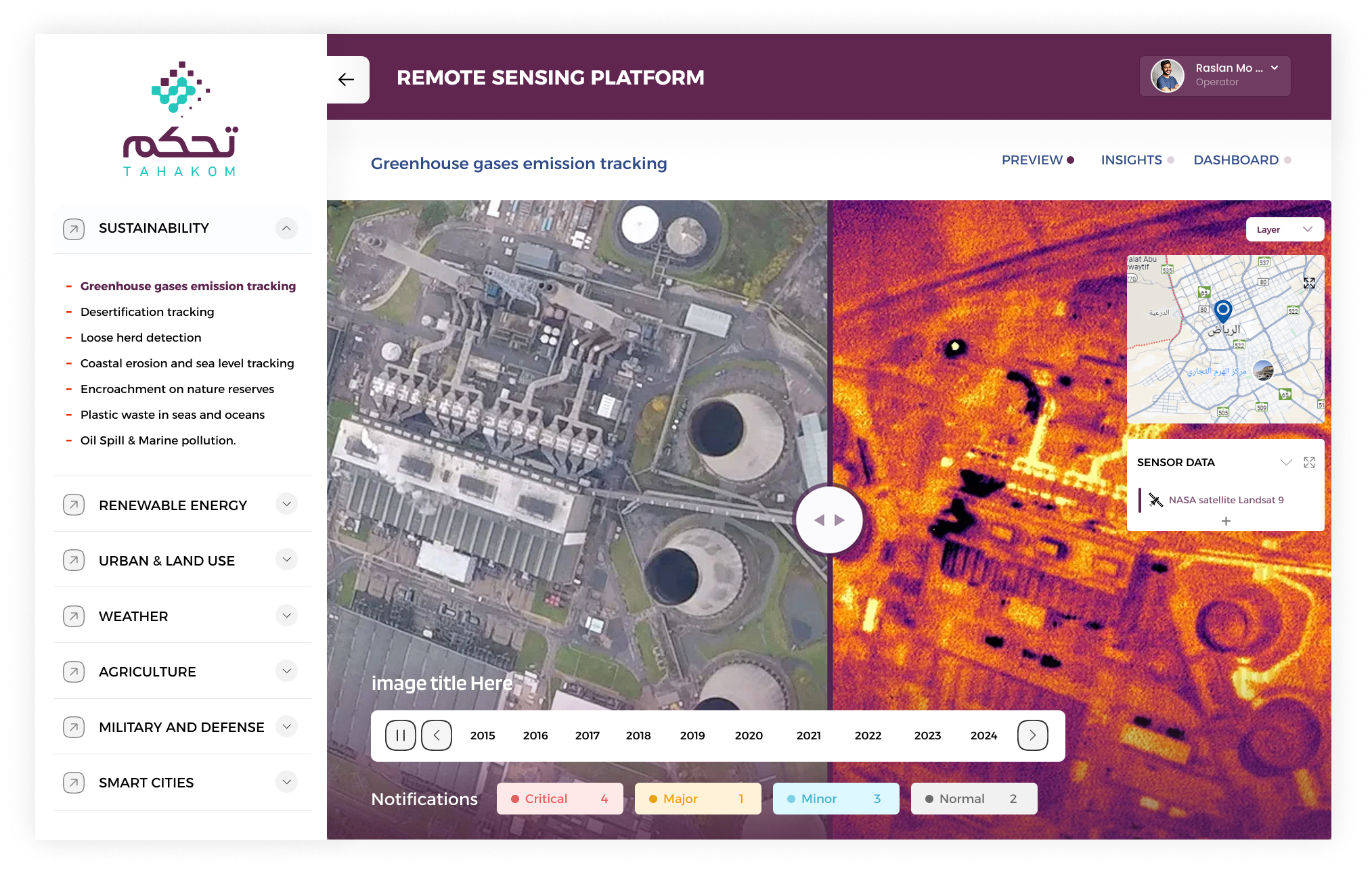Filter Minor notifications
This screenshot has height=872, width=1372.
pyautogui.click(x=836, y=799)
